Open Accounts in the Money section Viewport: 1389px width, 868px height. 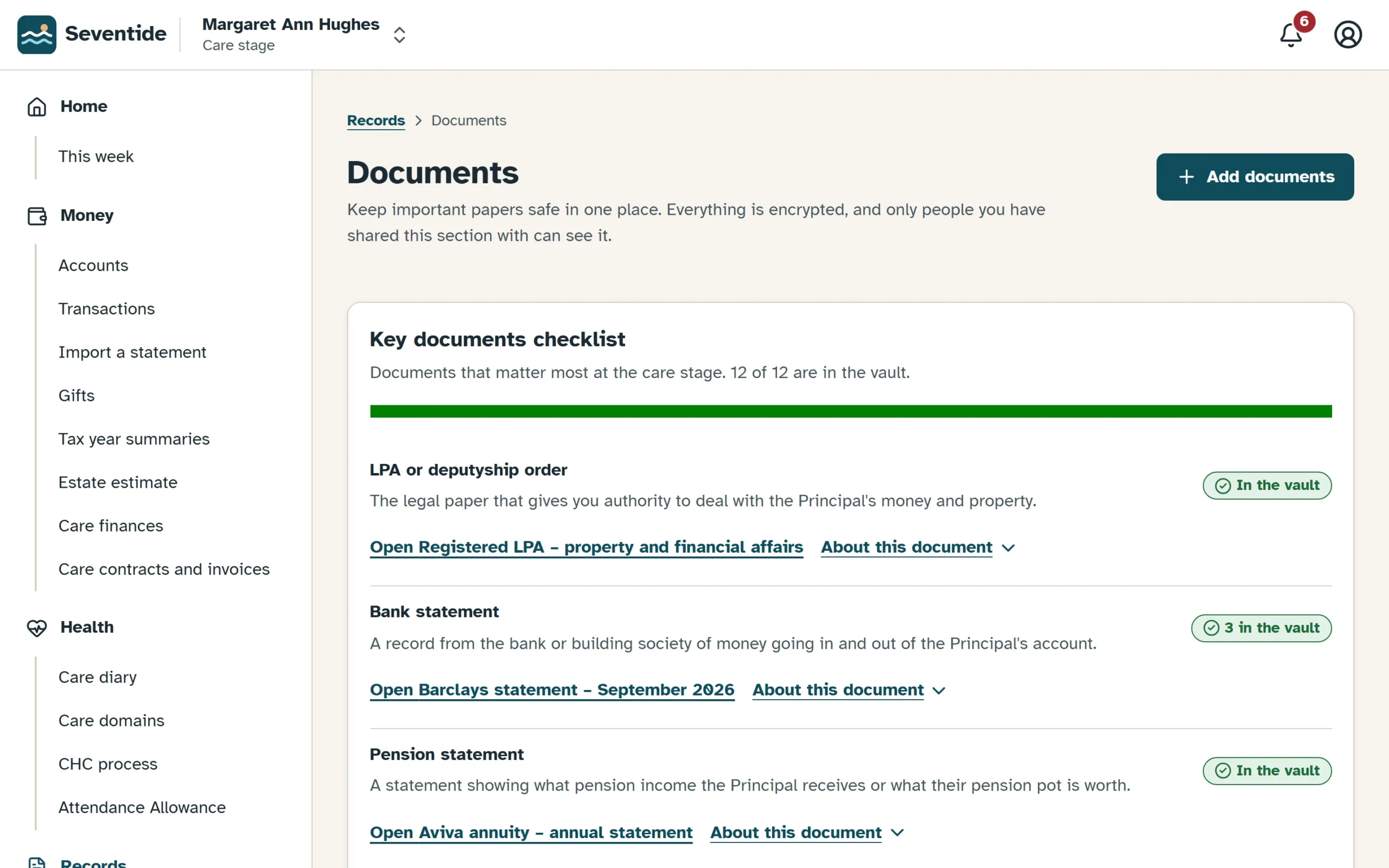pyautogui.click(x=93, y=265)
